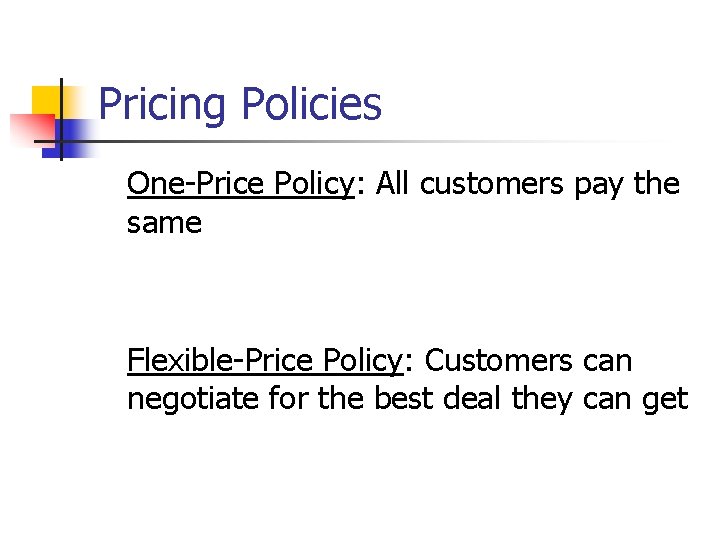Click the word same on second line

[164, 224]
